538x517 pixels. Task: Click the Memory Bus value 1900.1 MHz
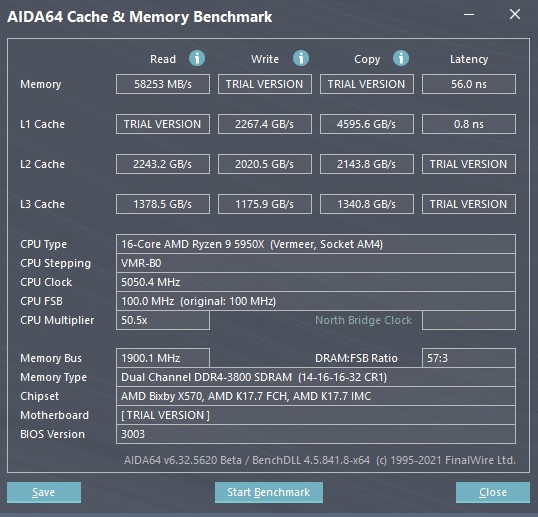[163, 358]
